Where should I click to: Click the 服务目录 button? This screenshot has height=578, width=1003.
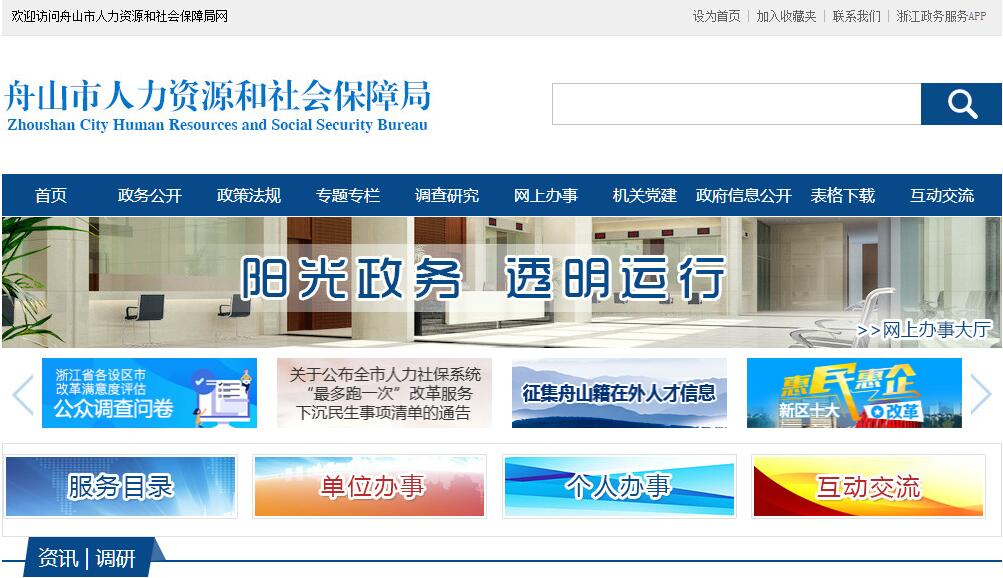tap(121, 486)
